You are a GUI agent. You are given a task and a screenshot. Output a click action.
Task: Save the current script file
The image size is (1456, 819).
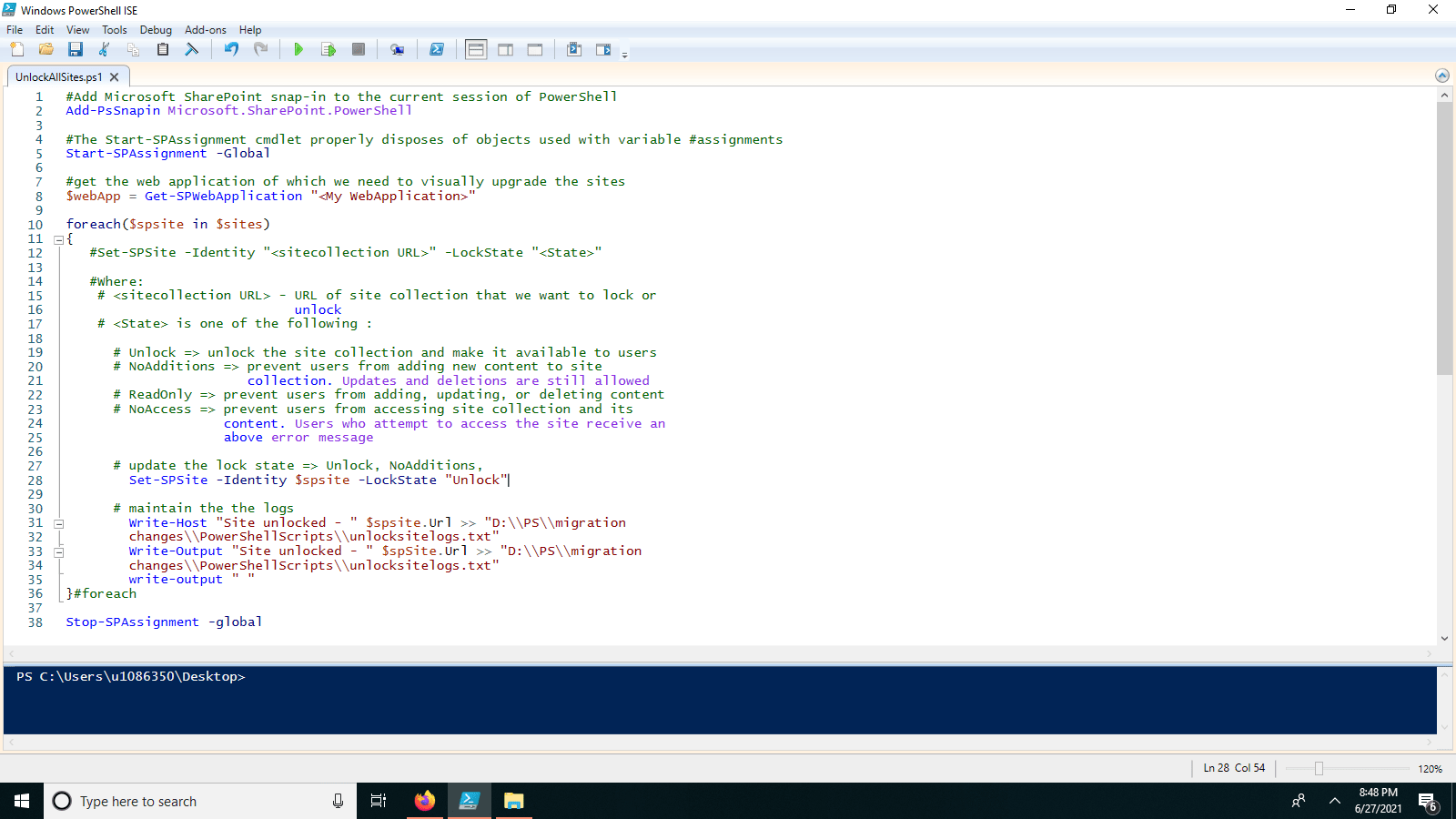76,49
